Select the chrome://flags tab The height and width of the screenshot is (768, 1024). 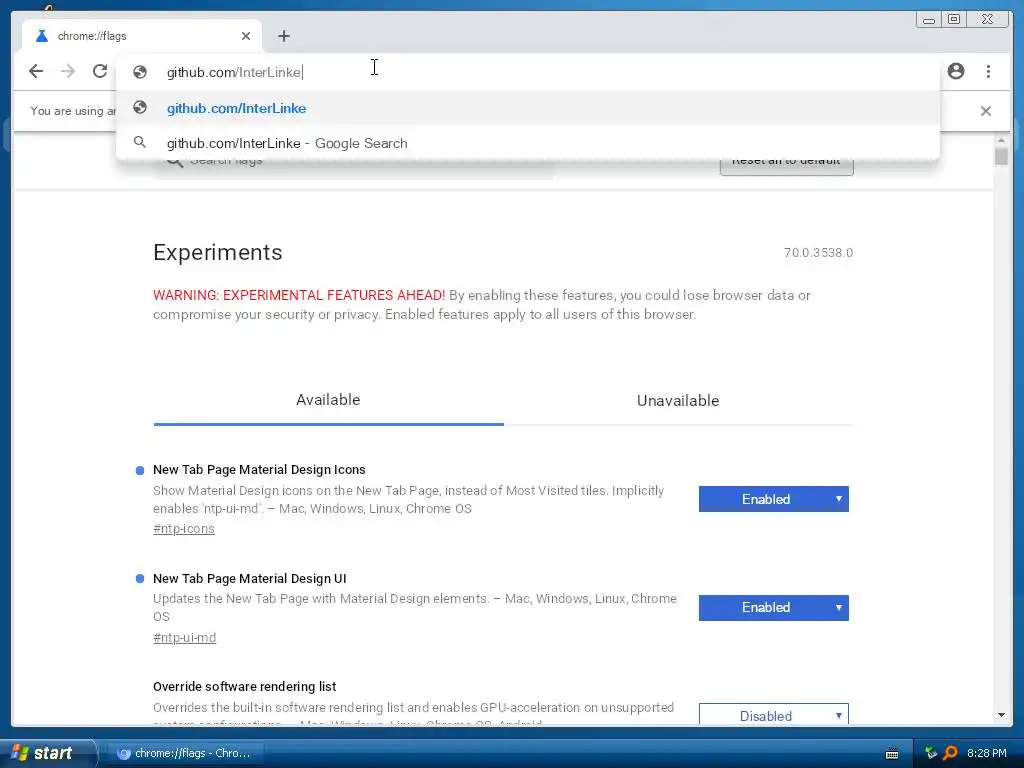pyautogui.click(x=142, y=36)
